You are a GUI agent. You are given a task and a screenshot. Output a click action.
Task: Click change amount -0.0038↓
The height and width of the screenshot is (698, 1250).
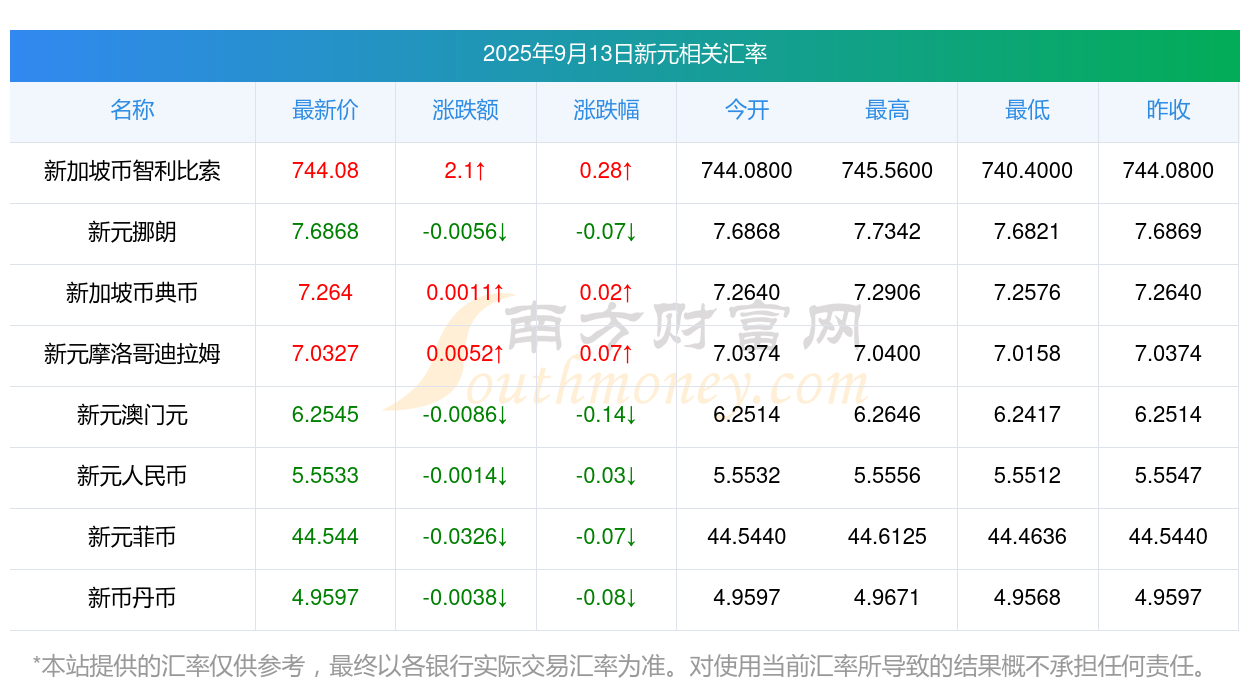pyautogui.click(x=466, y=598)
